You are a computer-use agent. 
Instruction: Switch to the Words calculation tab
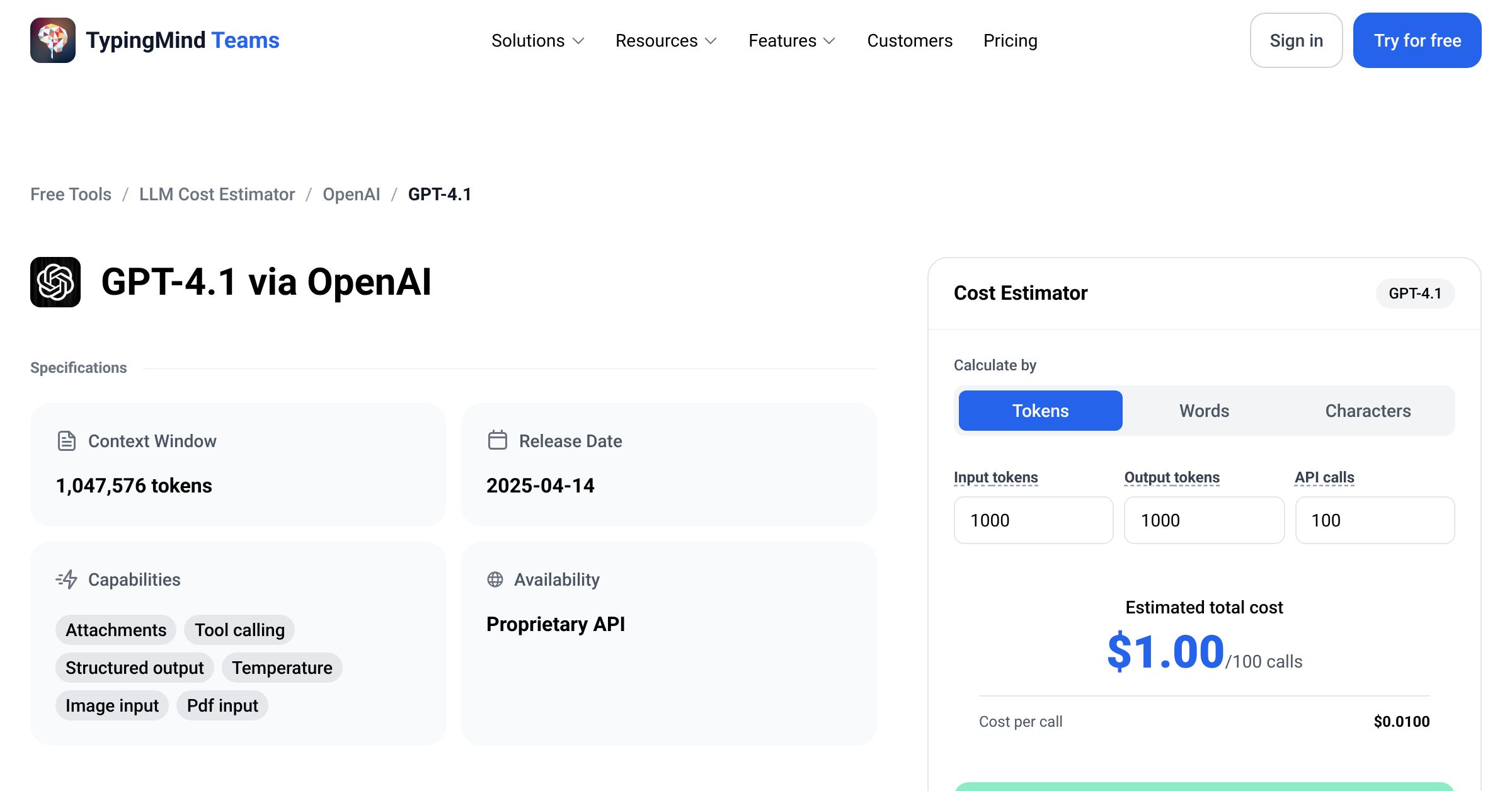[1205, 411]
